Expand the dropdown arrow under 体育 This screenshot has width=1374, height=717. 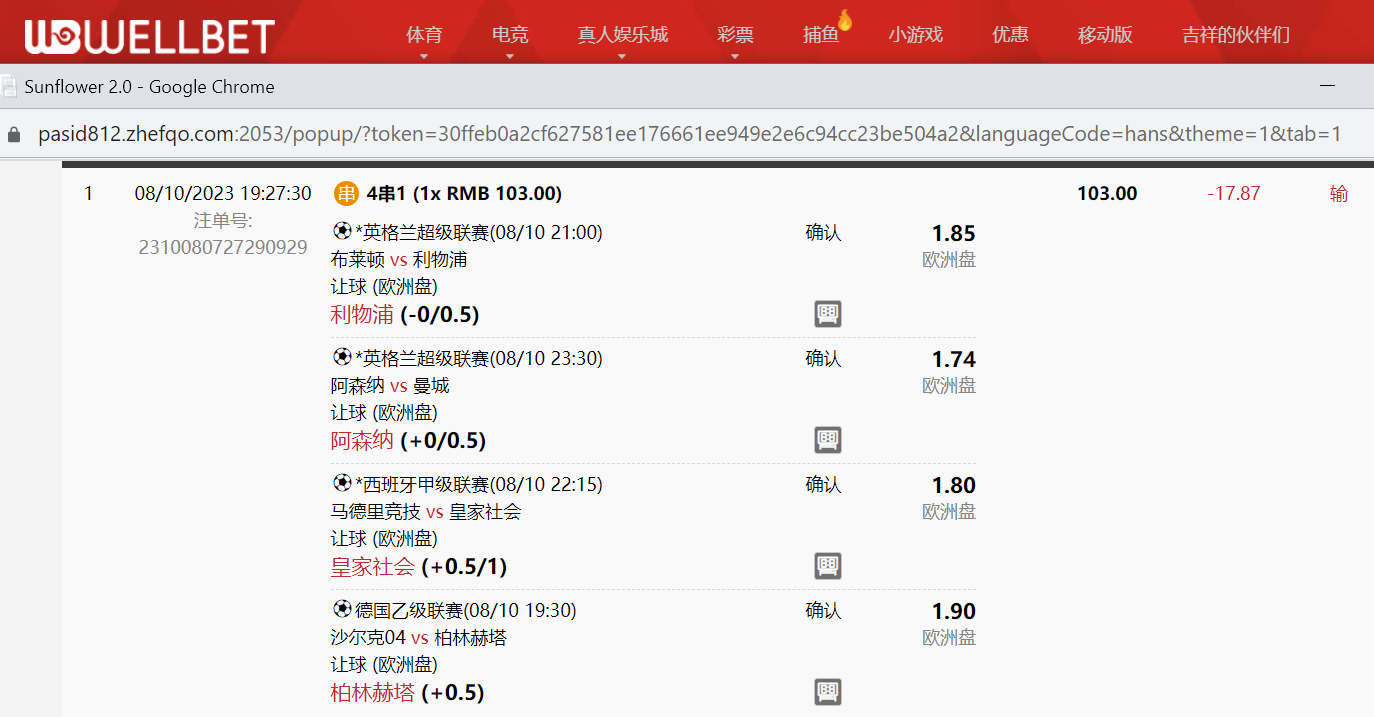tap(424, 57)
